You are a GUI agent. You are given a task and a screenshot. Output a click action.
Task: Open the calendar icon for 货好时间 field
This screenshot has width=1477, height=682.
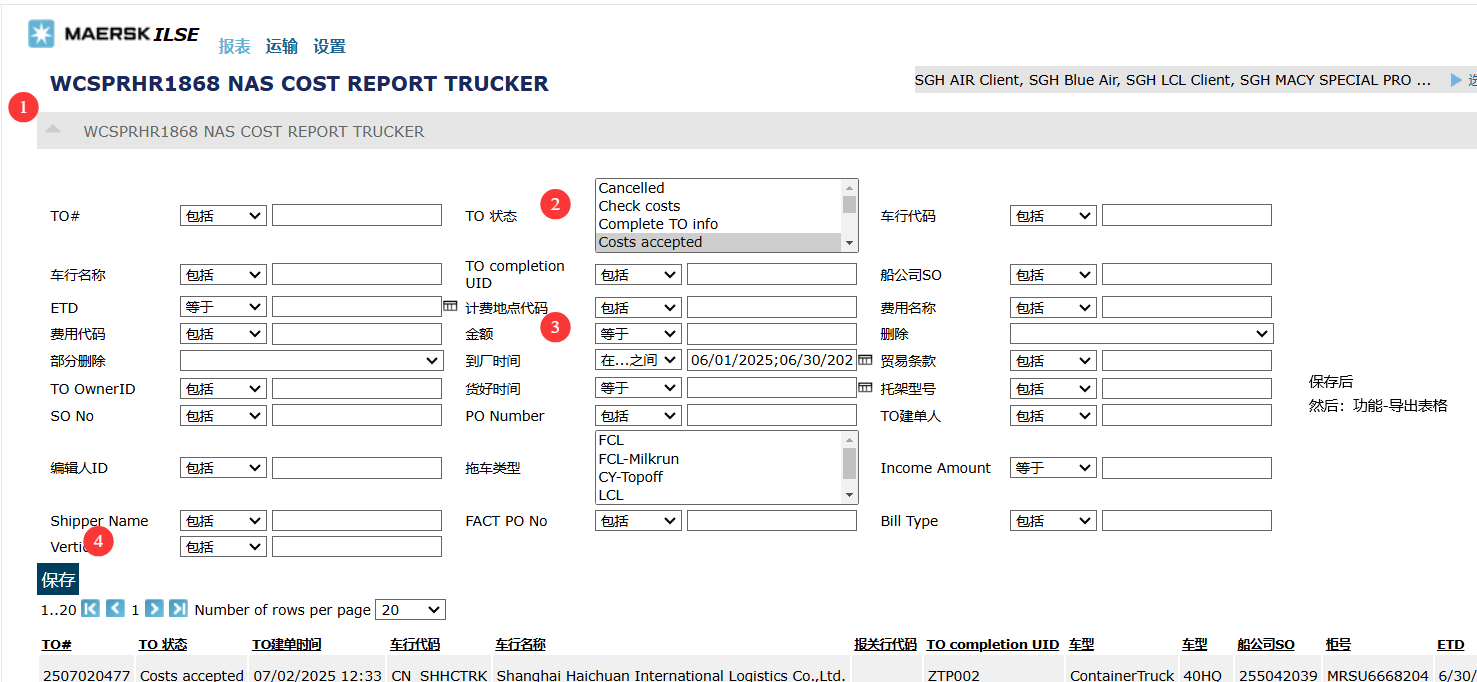(x=865, y=388)
